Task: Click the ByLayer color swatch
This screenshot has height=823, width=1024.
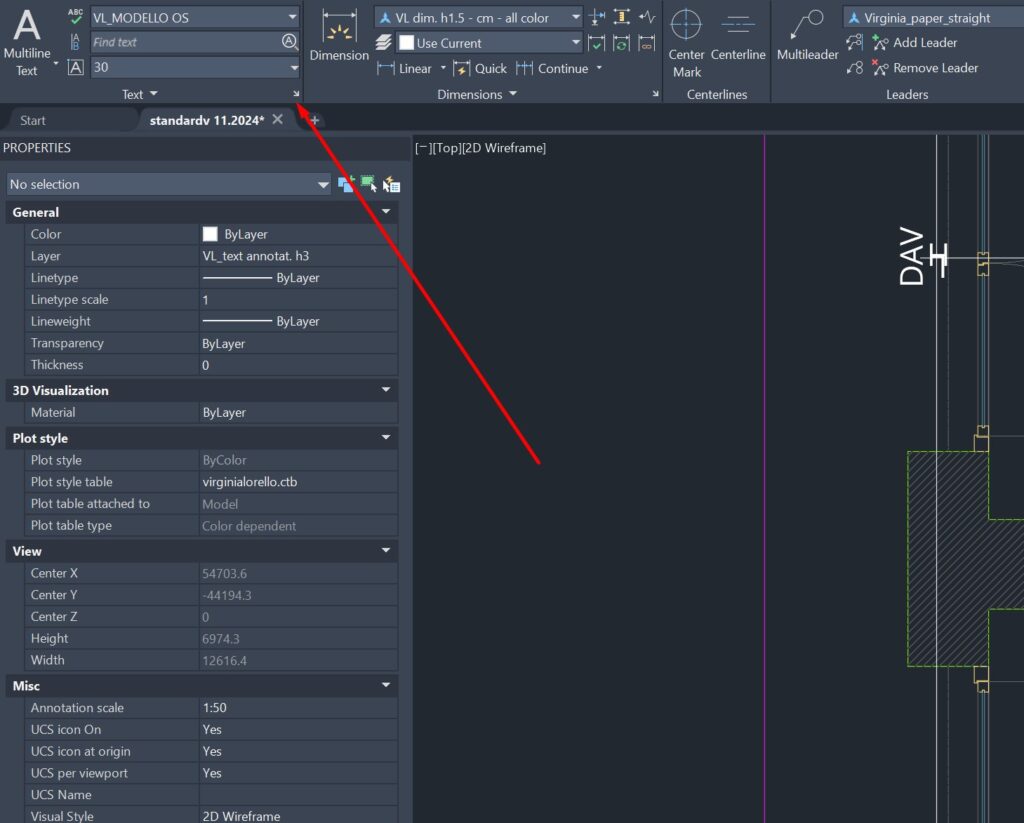Action: click(211, 234)
